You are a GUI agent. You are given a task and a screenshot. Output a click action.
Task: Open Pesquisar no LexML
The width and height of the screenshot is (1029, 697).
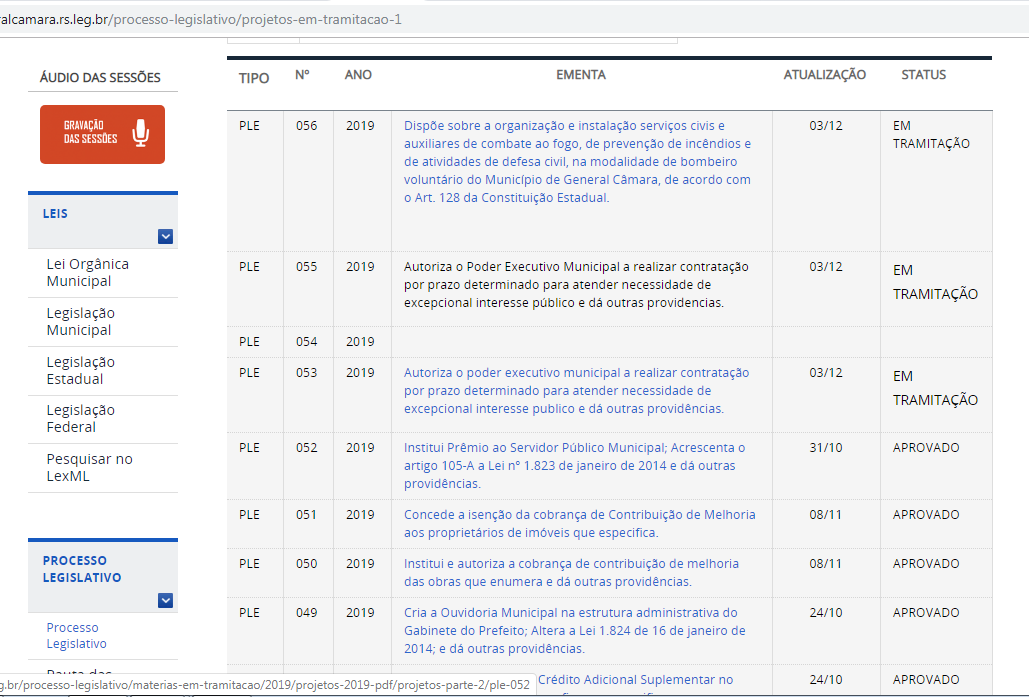pos(89,467)
